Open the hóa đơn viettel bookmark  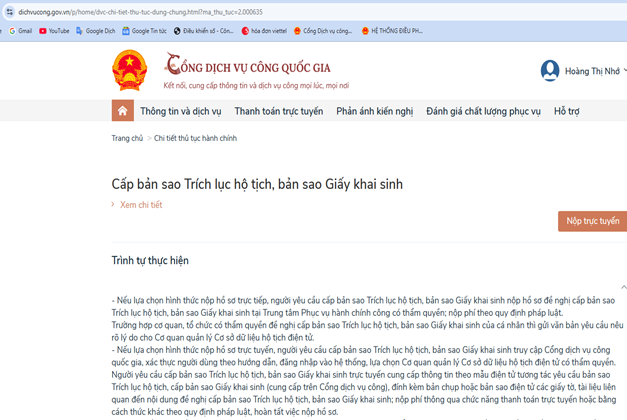(264, 31)
